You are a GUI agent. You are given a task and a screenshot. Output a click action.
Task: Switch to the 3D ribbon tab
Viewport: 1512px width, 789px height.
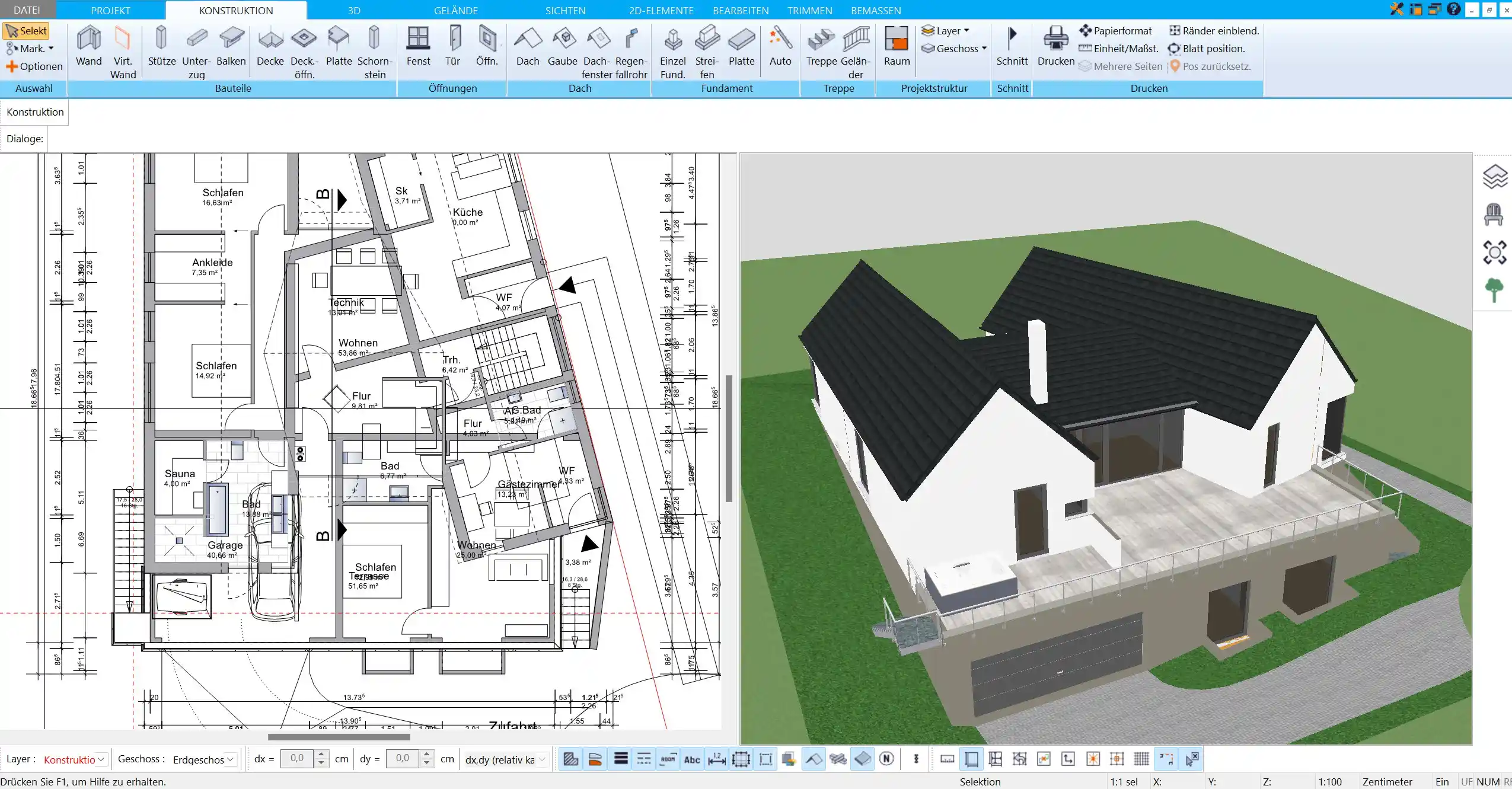click(354, 10)
